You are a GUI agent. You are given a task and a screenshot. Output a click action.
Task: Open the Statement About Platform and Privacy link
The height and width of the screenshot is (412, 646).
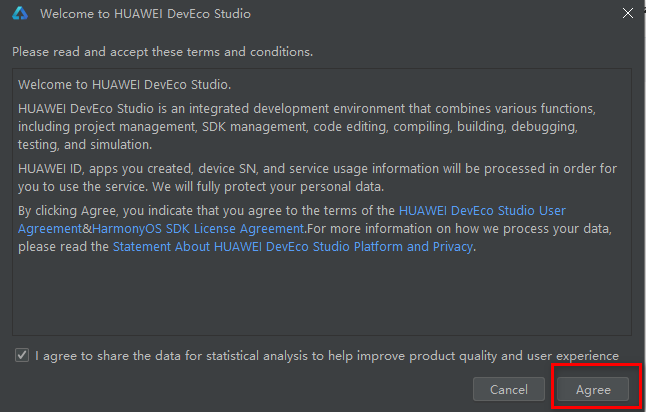292,246
